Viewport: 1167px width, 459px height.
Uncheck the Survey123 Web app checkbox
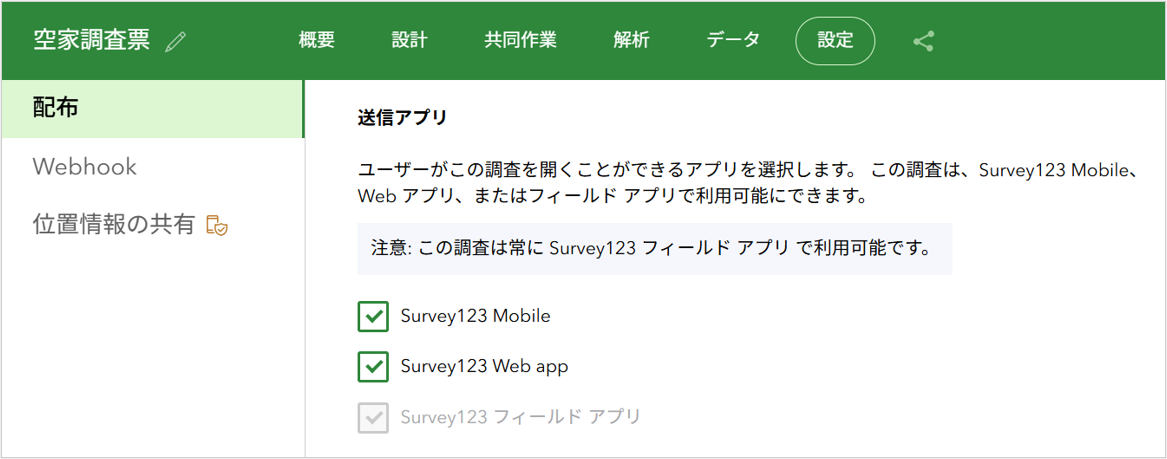tap(373, 367)
